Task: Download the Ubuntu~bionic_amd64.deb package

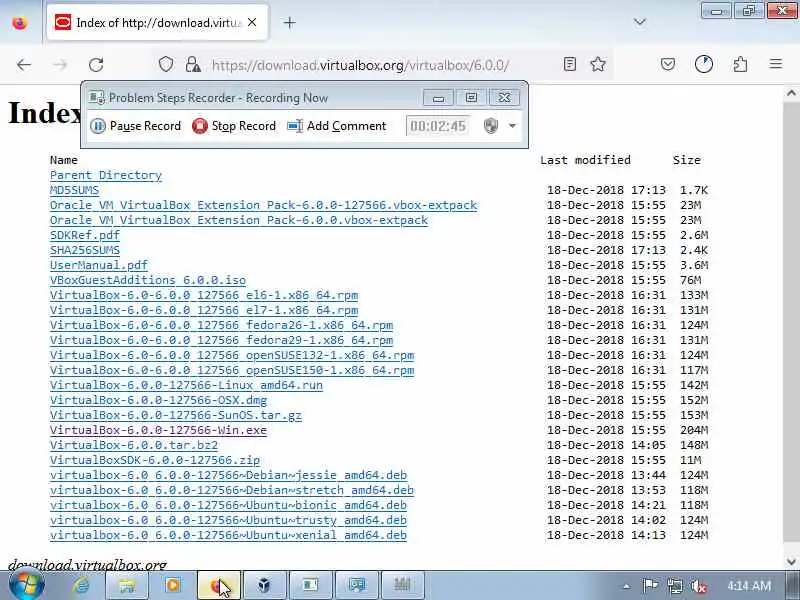Action: 229,505
